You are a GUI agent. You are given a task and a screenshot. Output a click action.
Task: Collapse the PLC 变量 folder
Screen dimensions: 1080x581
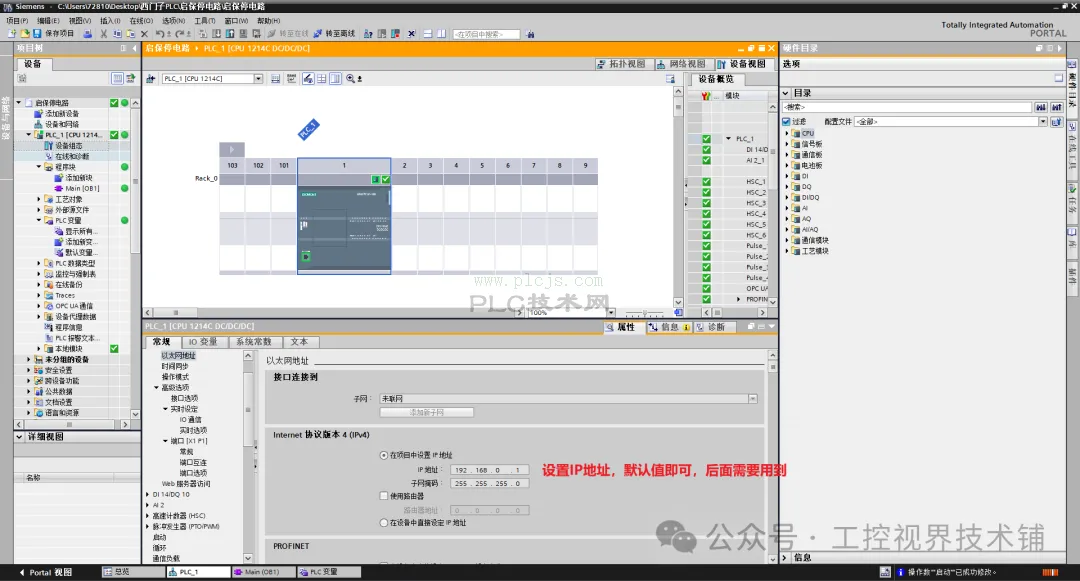39,220
